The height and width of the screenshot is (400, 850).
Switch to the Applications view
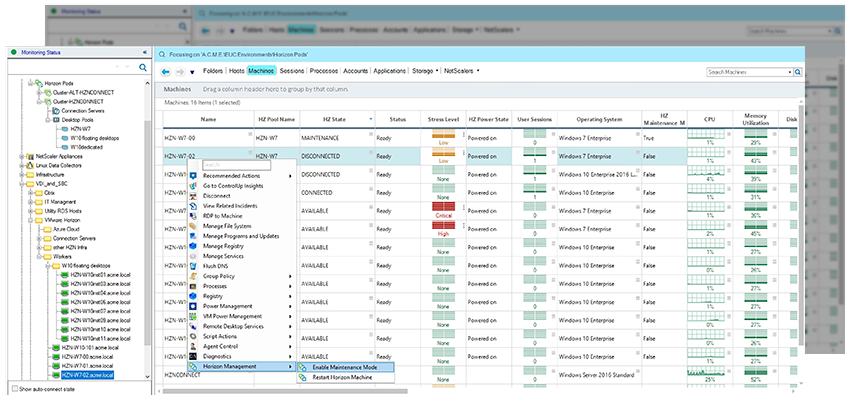coord(390,70)
